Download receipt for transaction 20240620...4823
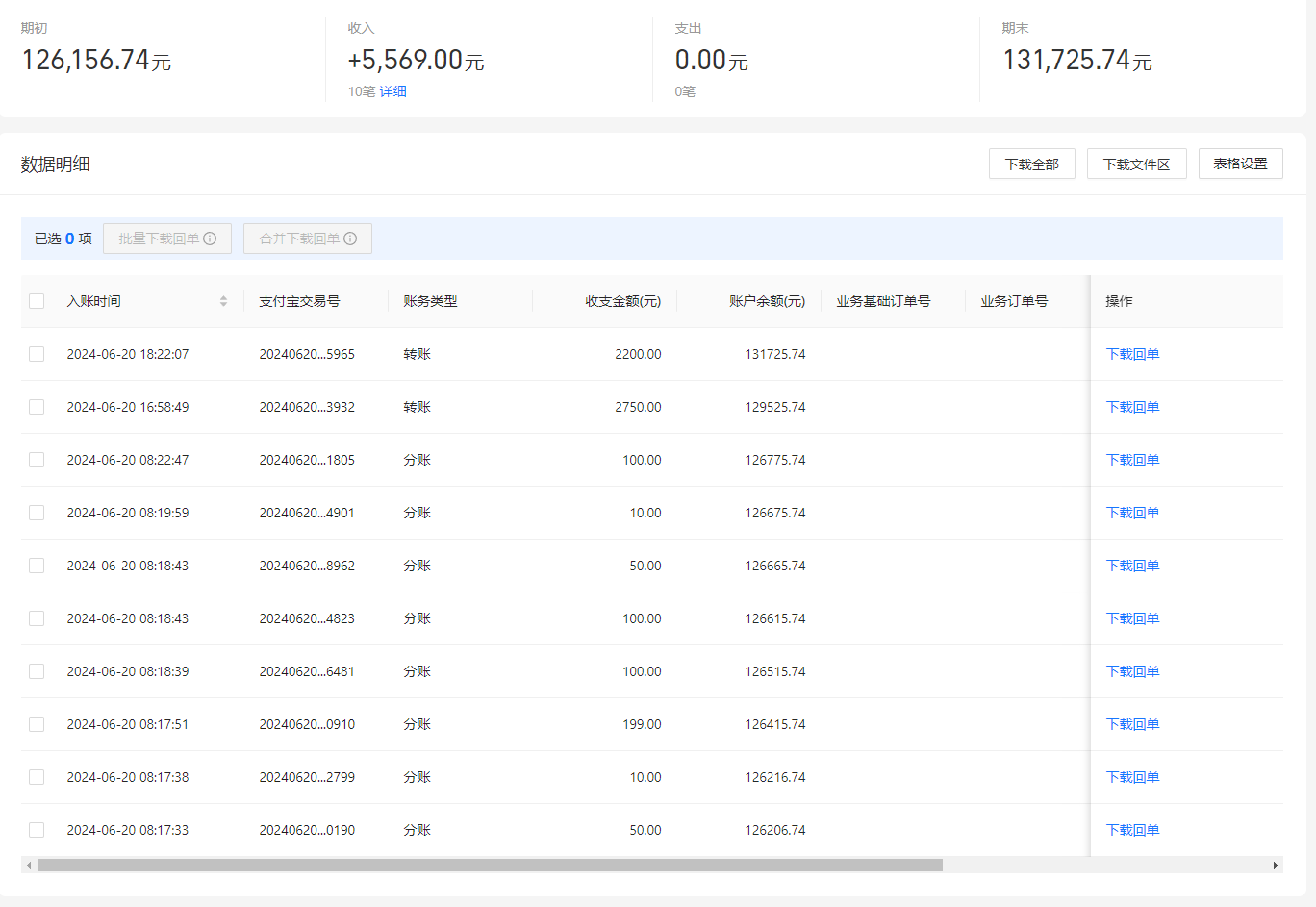 click(x=1132, y=618)
